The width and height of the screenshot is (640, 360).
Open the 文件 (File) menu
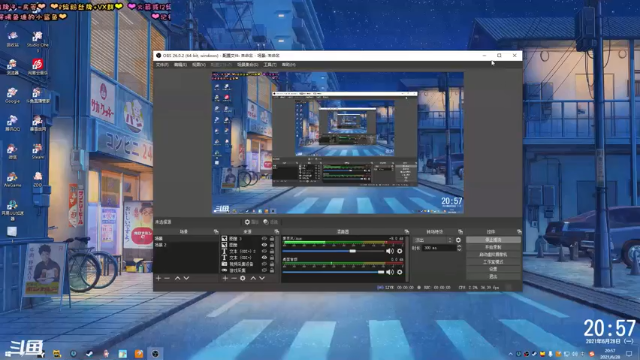pyautogui.click(x=162, y=64)
